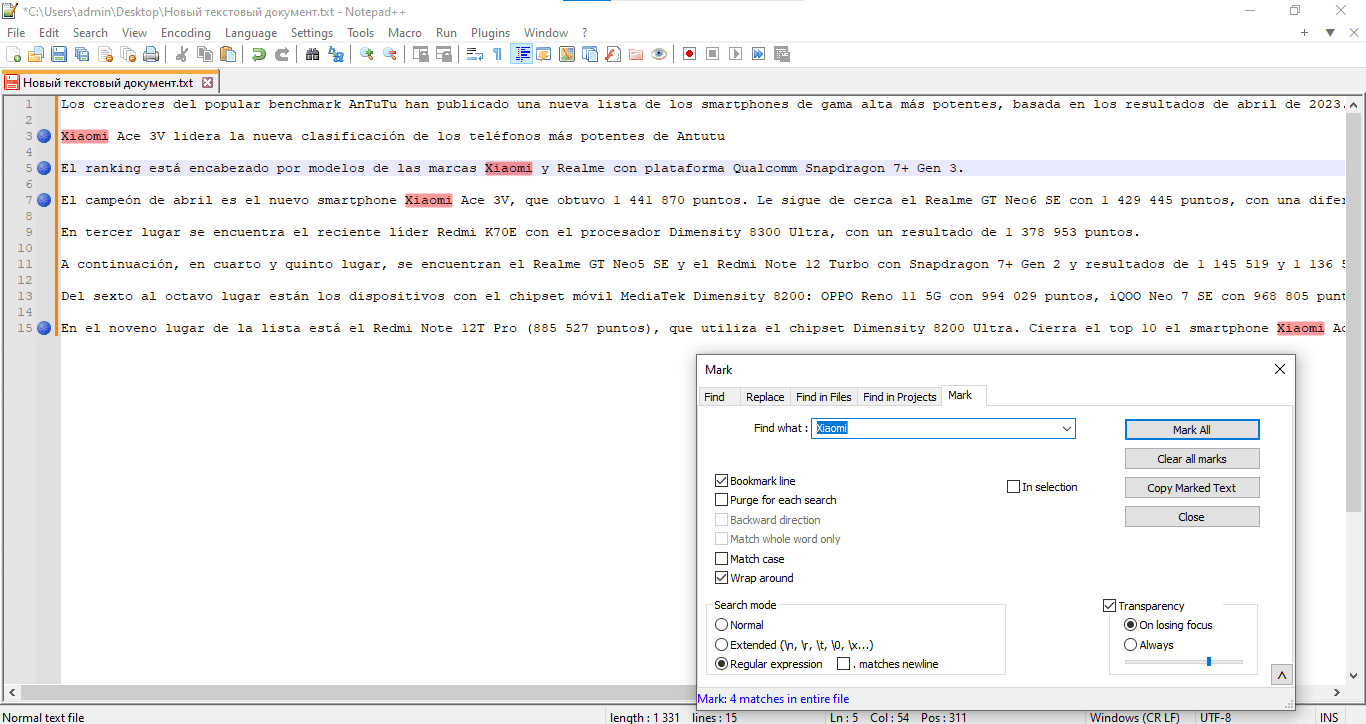Click the Zoom Out magnifier icon
Screen dimensions: 1366x724
tap(390, 54)
